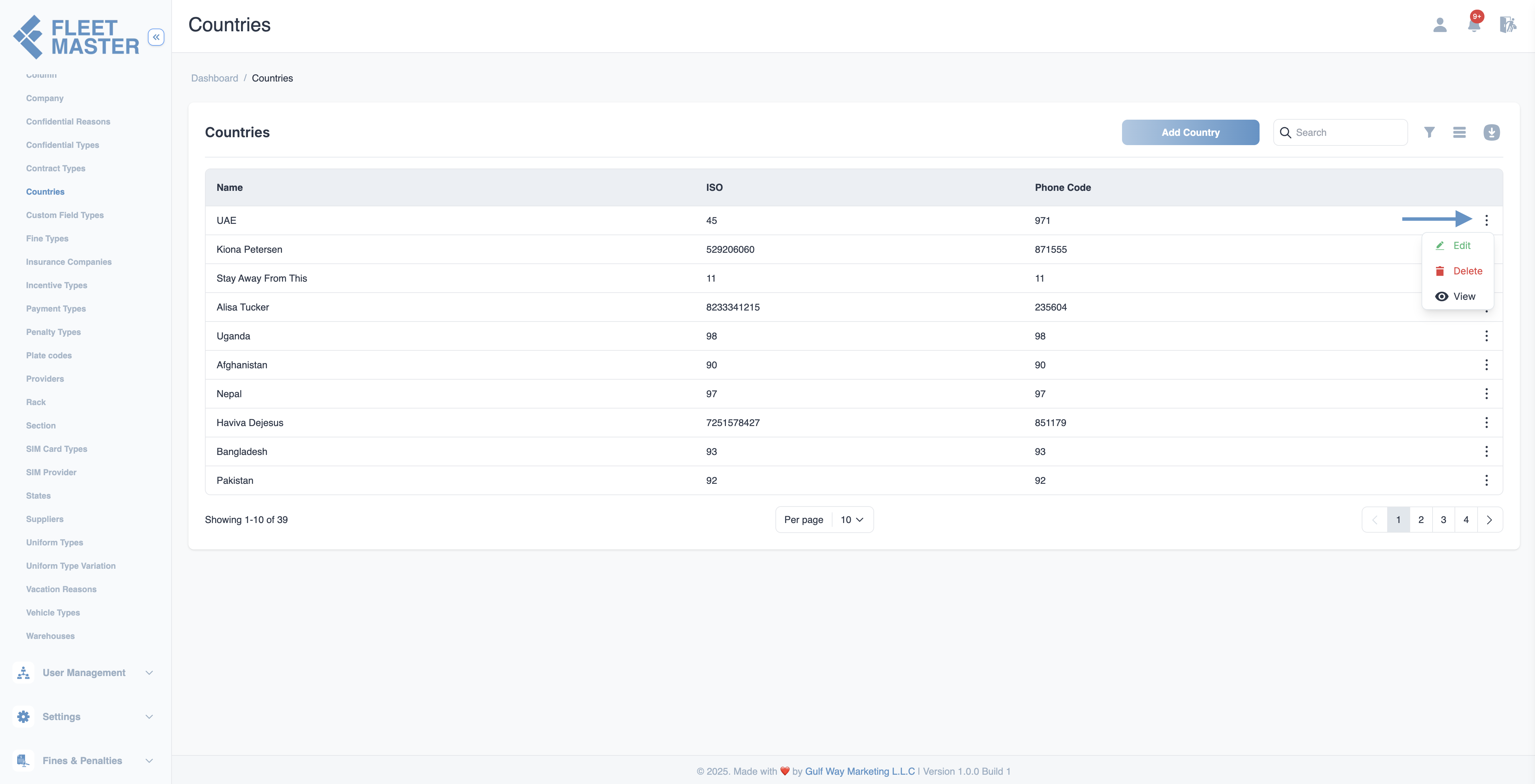Open Custom Field Types in the sidebar

[65, 215]
